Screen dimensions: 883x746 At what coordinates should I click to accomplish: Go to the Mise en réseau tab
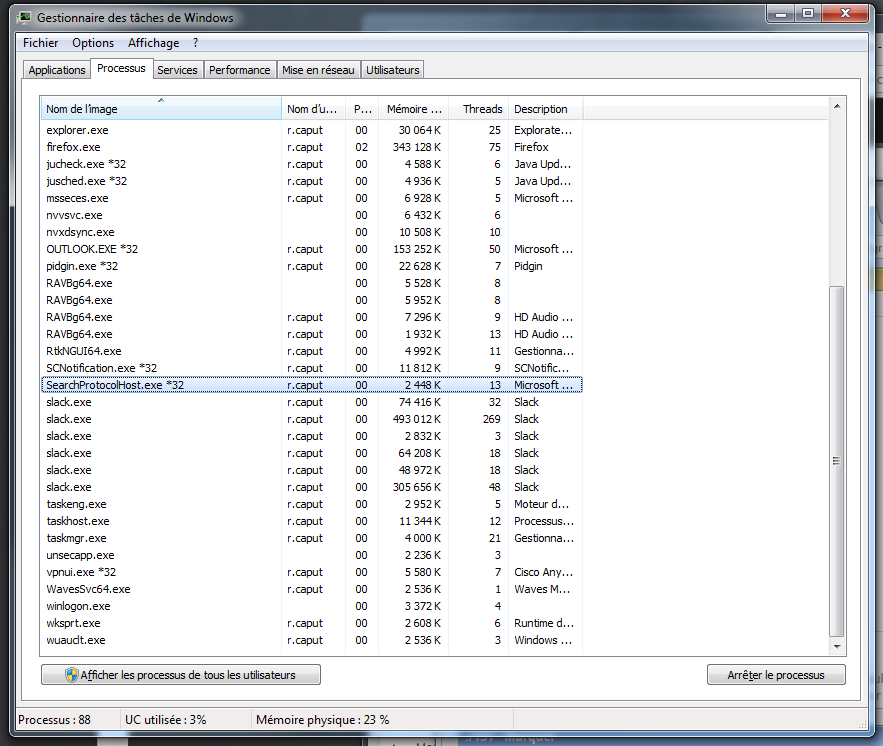tap(318, 70)
